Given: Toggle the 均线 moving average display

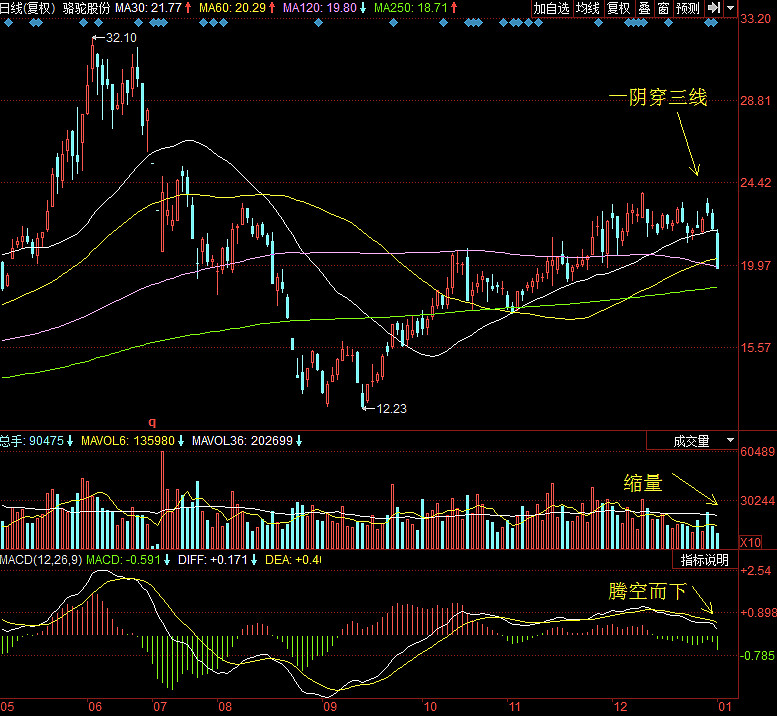Looking at the screenshot, I should click(x=588, y=8).
